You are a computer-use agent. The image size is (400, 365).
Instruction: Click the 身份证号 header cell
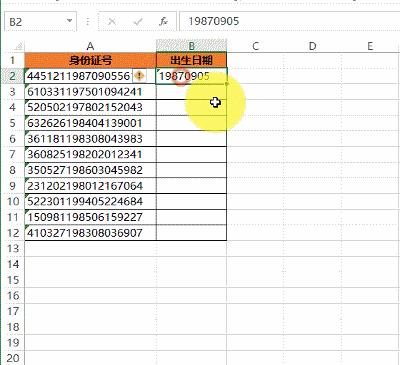(90, 60)
